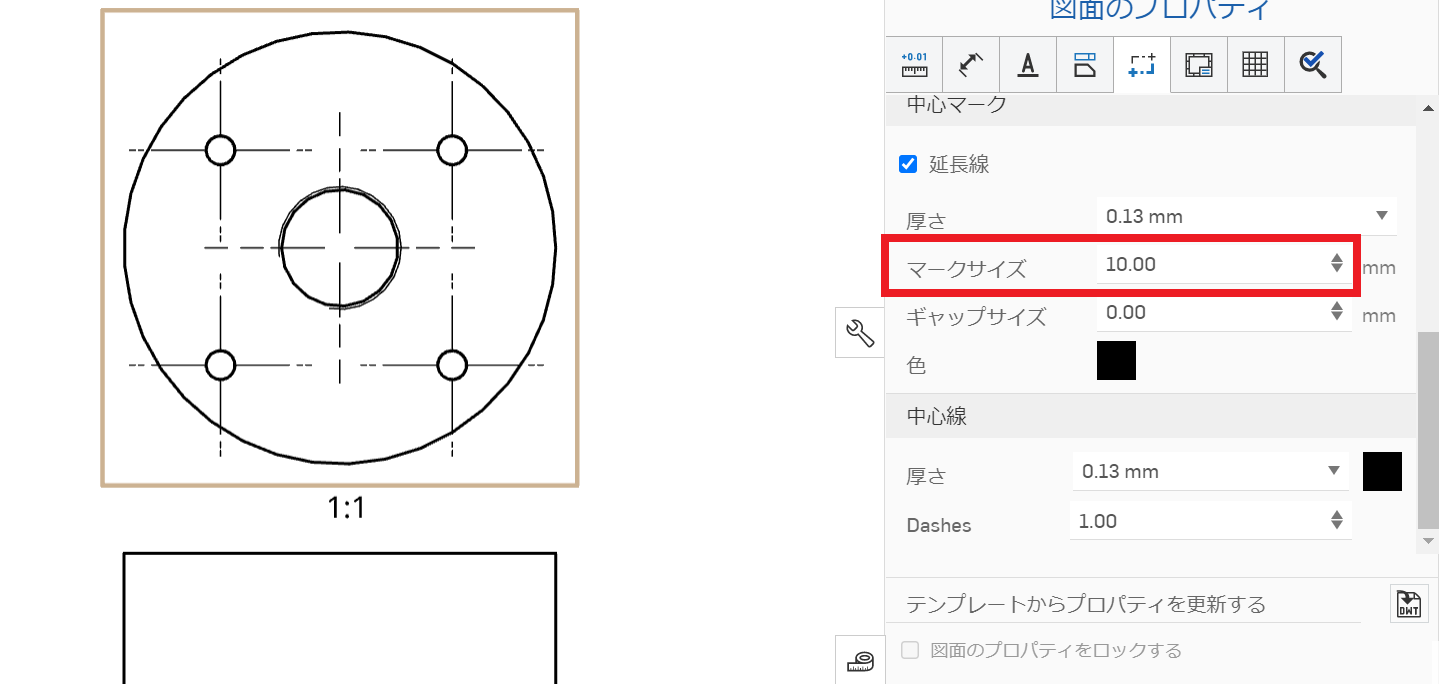Open the 中心マーク 色 black swatch
Viewport: 1439px width, 684px height.
point(1116,361)
